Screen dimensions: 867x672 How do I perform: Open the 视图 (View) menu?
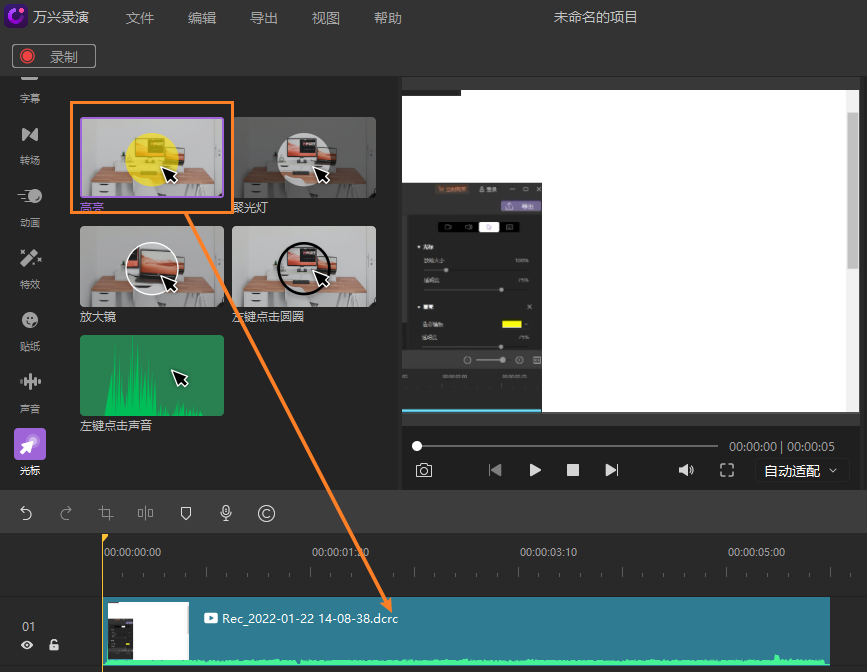(x=325, y=17)
